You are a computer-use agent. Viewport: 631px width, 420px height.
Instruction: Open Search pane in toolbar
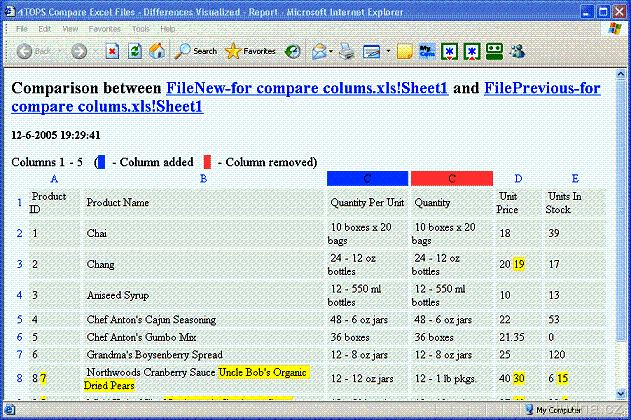pos(196,51)
